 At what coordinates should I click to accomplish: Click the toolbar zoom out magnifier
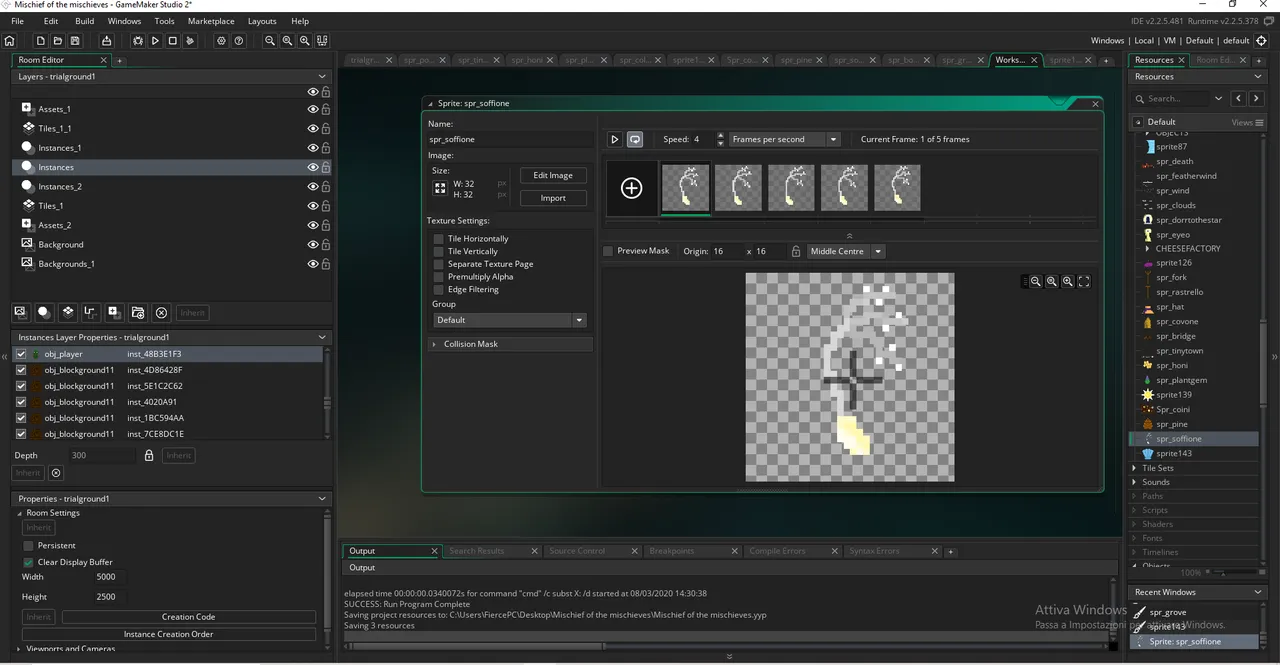pyautogui.click(x=270, y=41)
